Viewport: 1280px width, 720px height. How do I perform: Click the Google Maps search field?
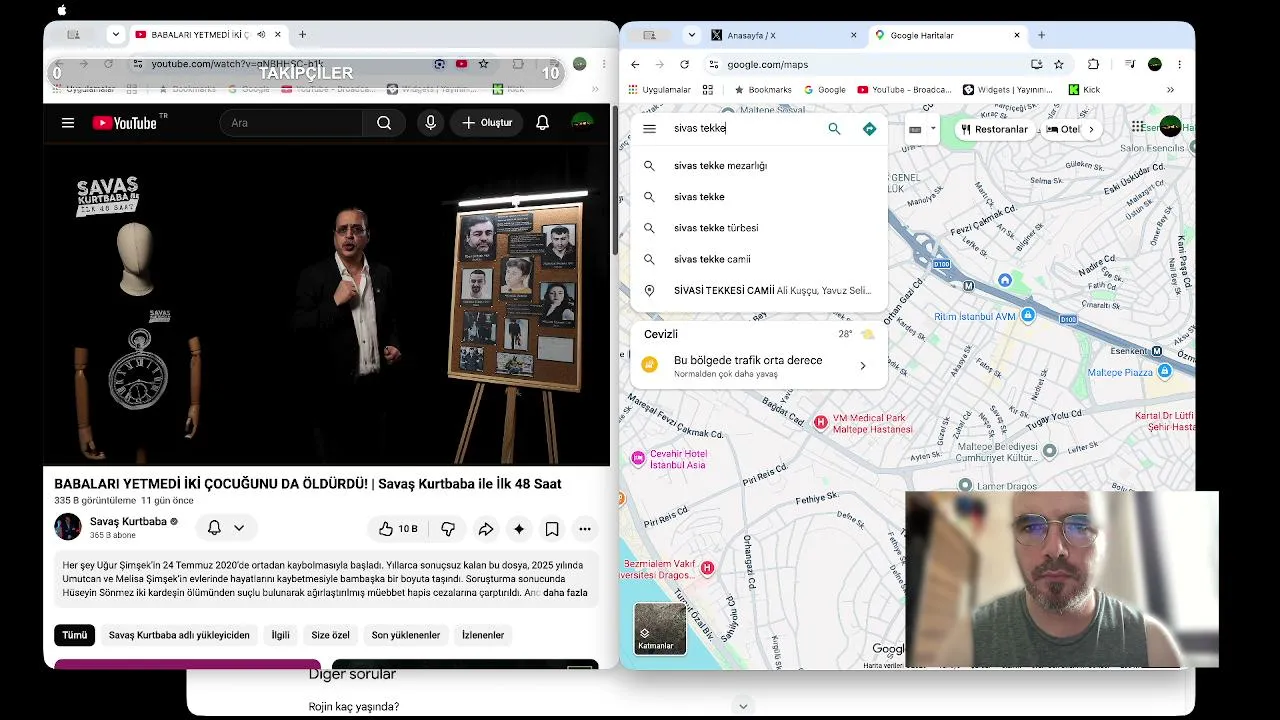[x=745, y=129]
